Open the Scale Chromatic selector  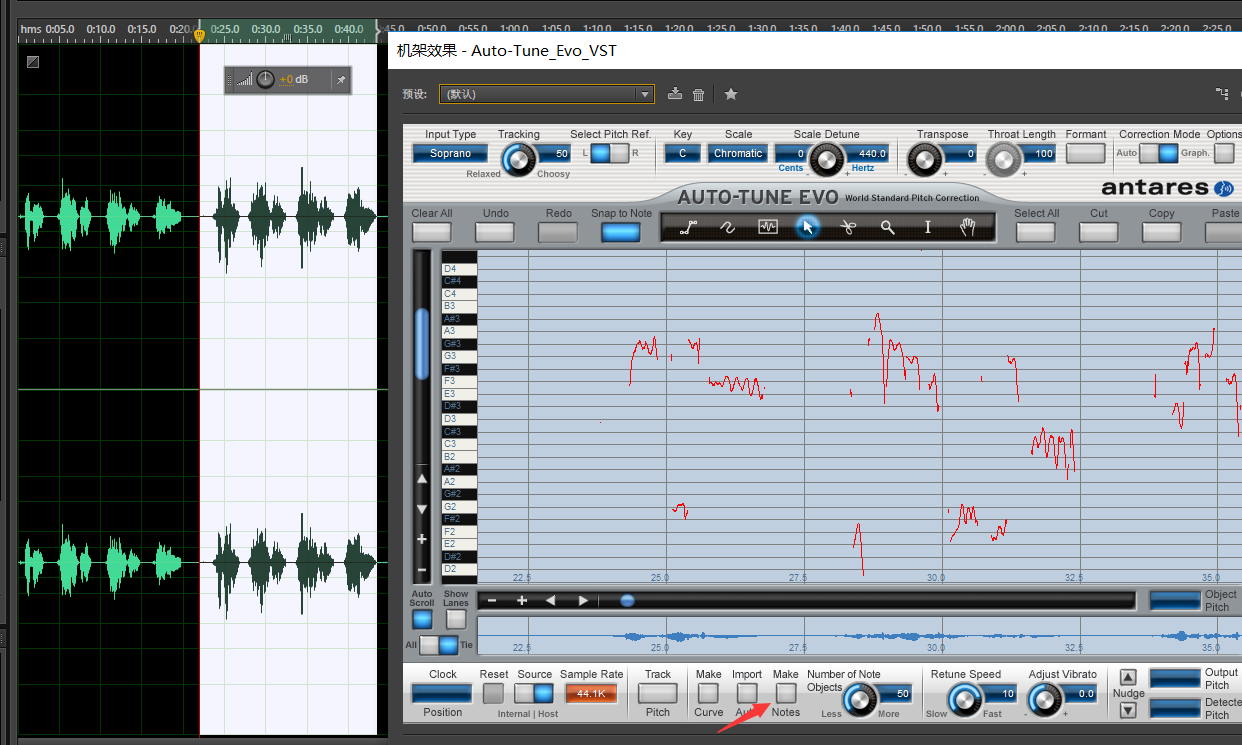[x=738, y=153]
